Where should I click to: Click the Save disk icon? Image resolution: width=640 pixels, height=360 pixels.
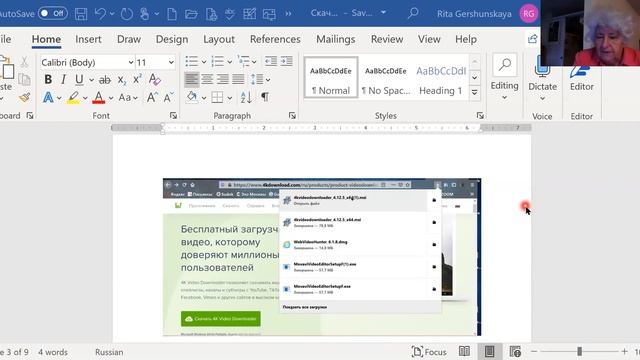(81, 14)
